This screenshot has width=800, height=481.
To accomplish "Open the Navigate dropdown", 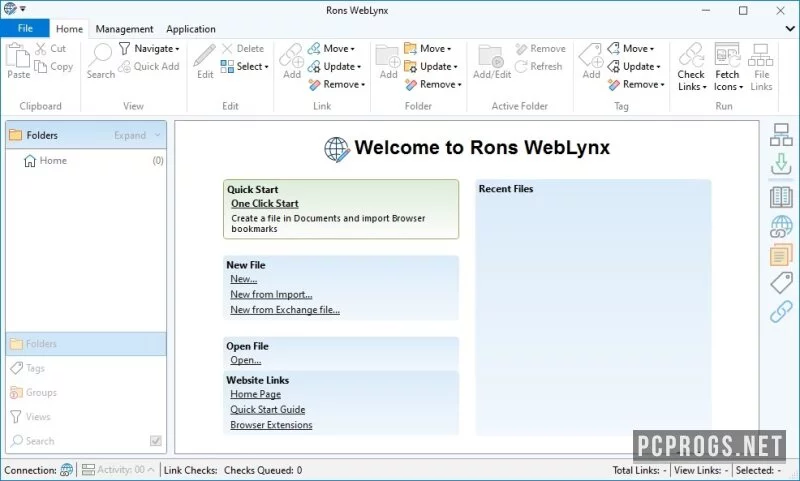I will pos(149,48).
